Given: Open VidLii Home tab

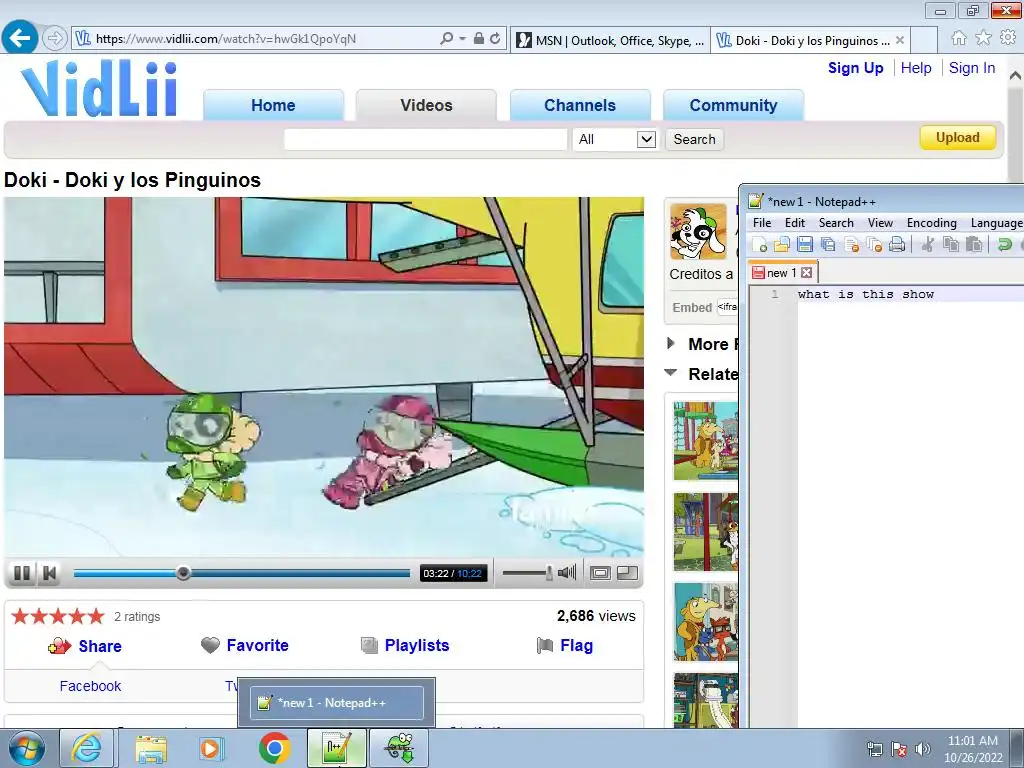Looking at the screenshot, I should pyautogui.click(x=273, y=105).
